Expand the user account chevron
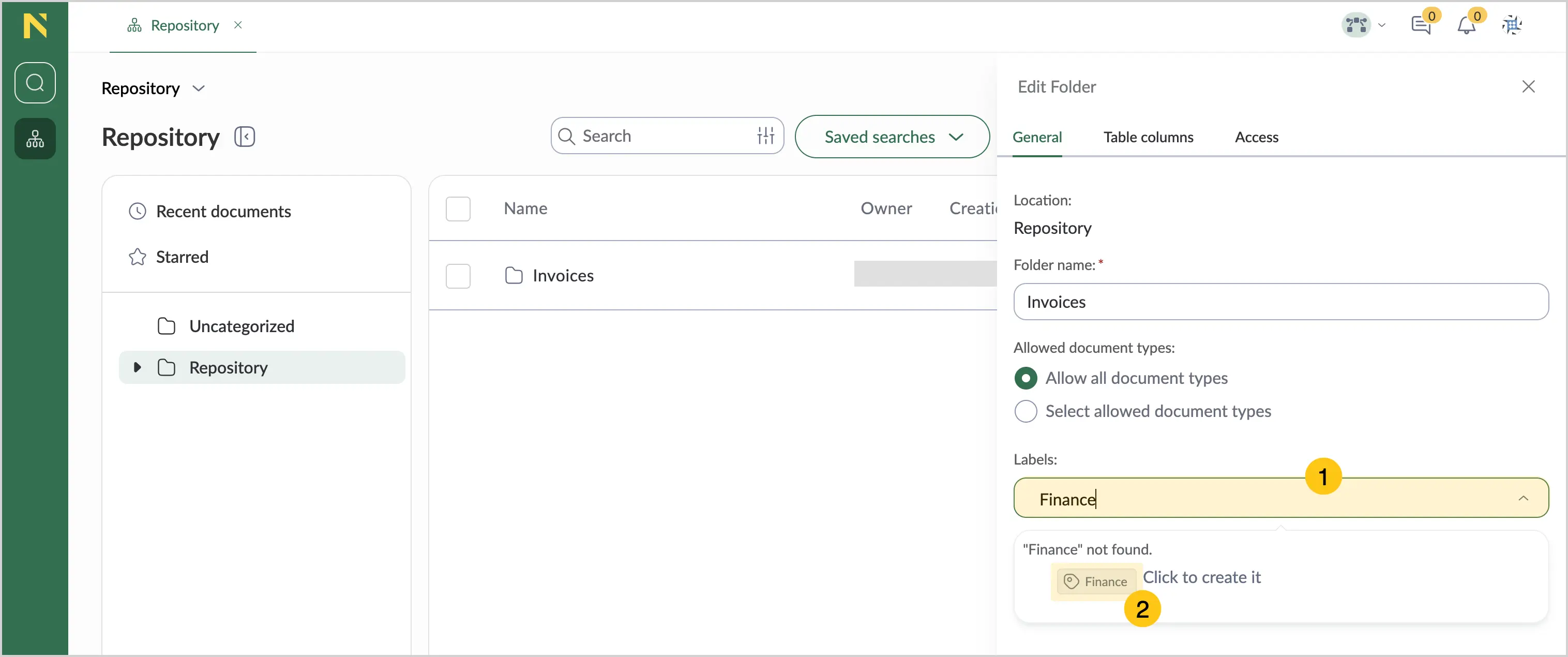1568x657 pixels. pyautogui.click(x=1382, y=25)
